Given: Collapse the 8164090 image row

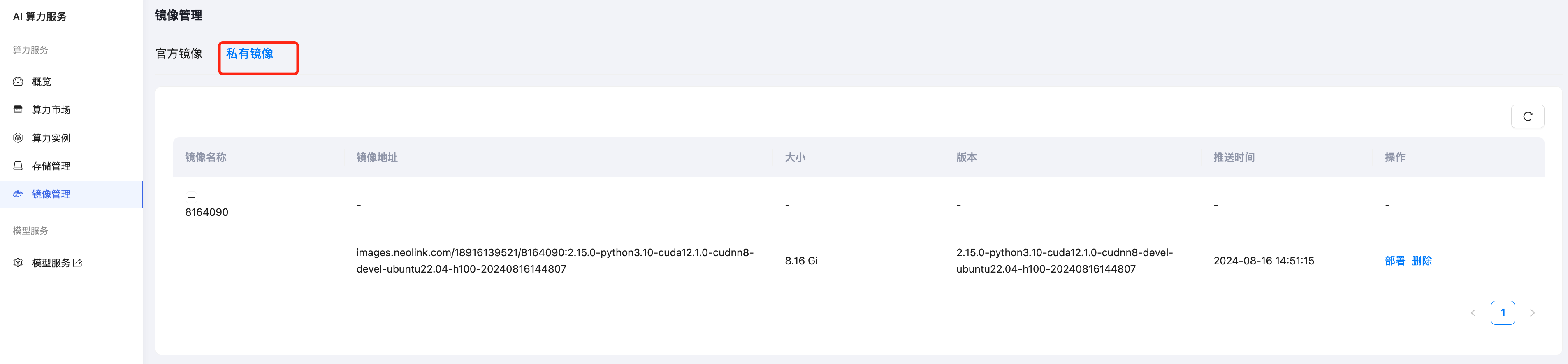Looking at the screenshot, I should click(x=191, y=196).
